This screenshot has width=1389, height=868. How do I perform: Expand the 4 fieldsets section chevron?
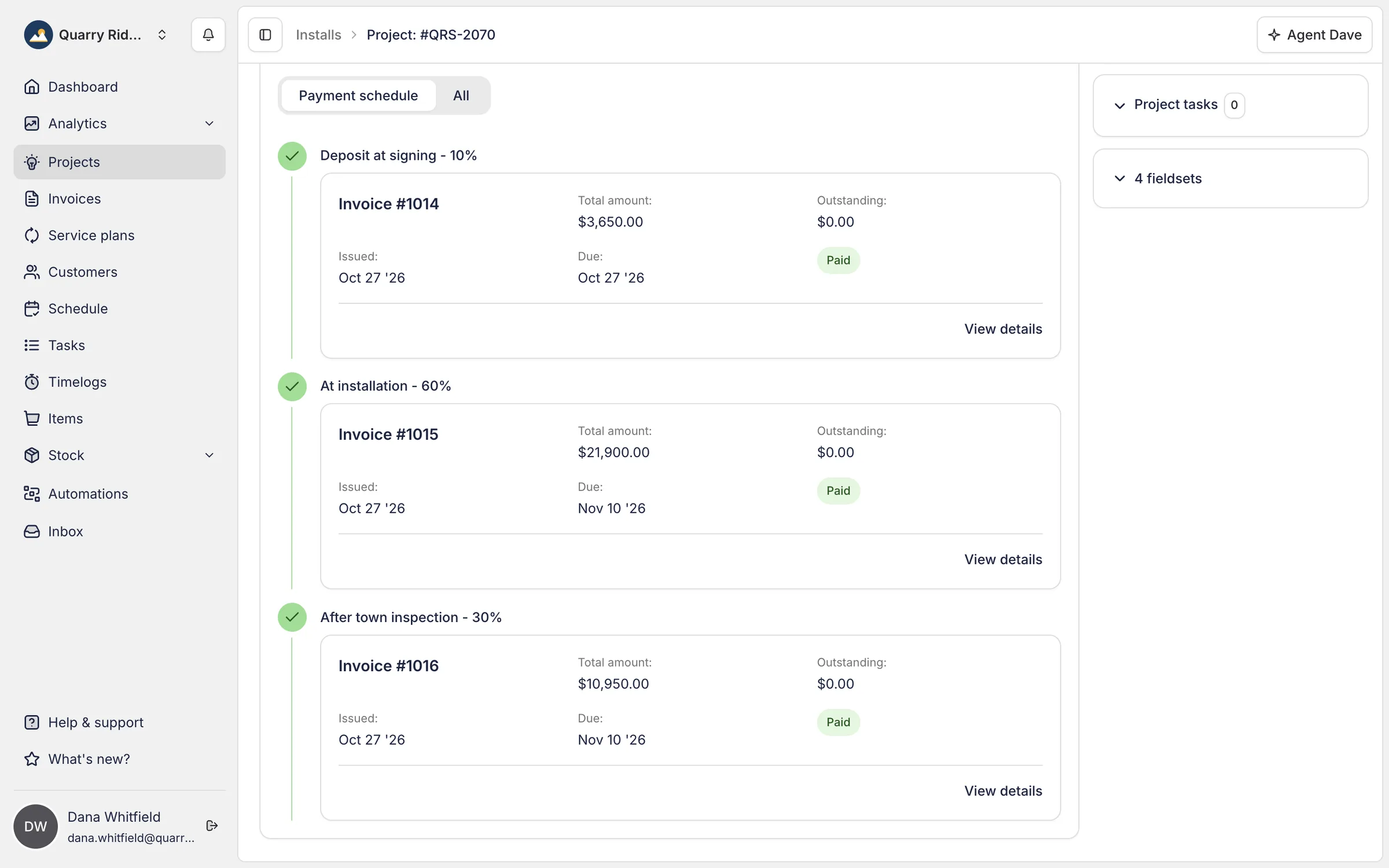pos(1120,178)
